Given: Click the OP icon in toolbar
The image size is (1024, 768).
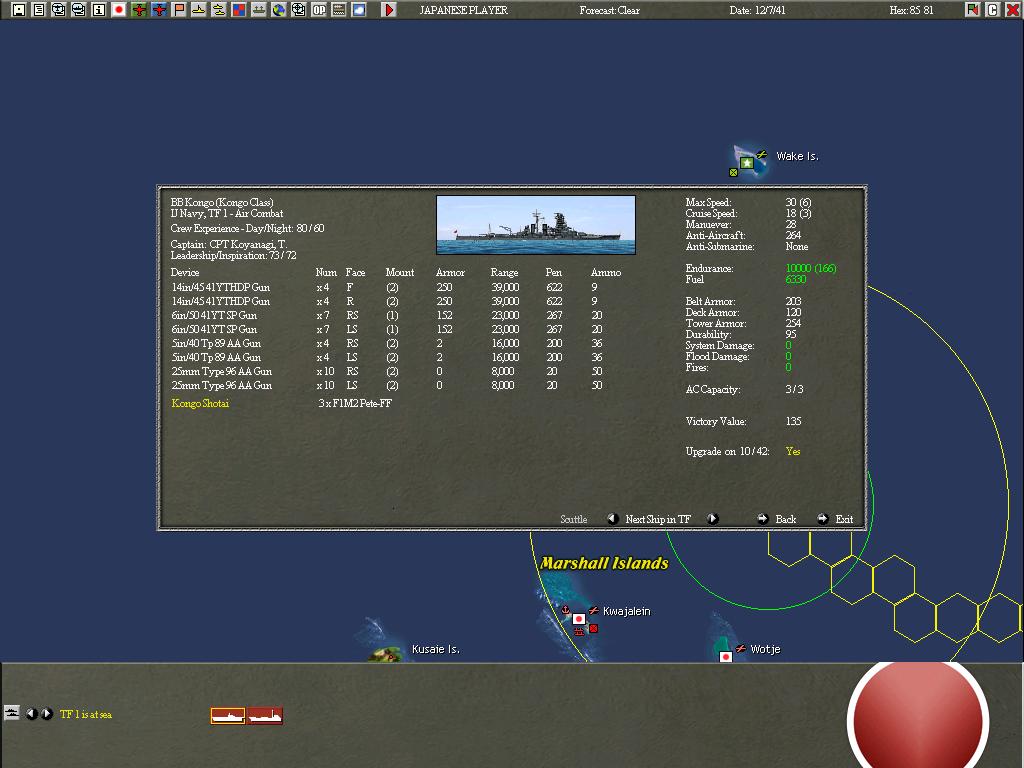Looking at the screenshot, I should 319,10.
